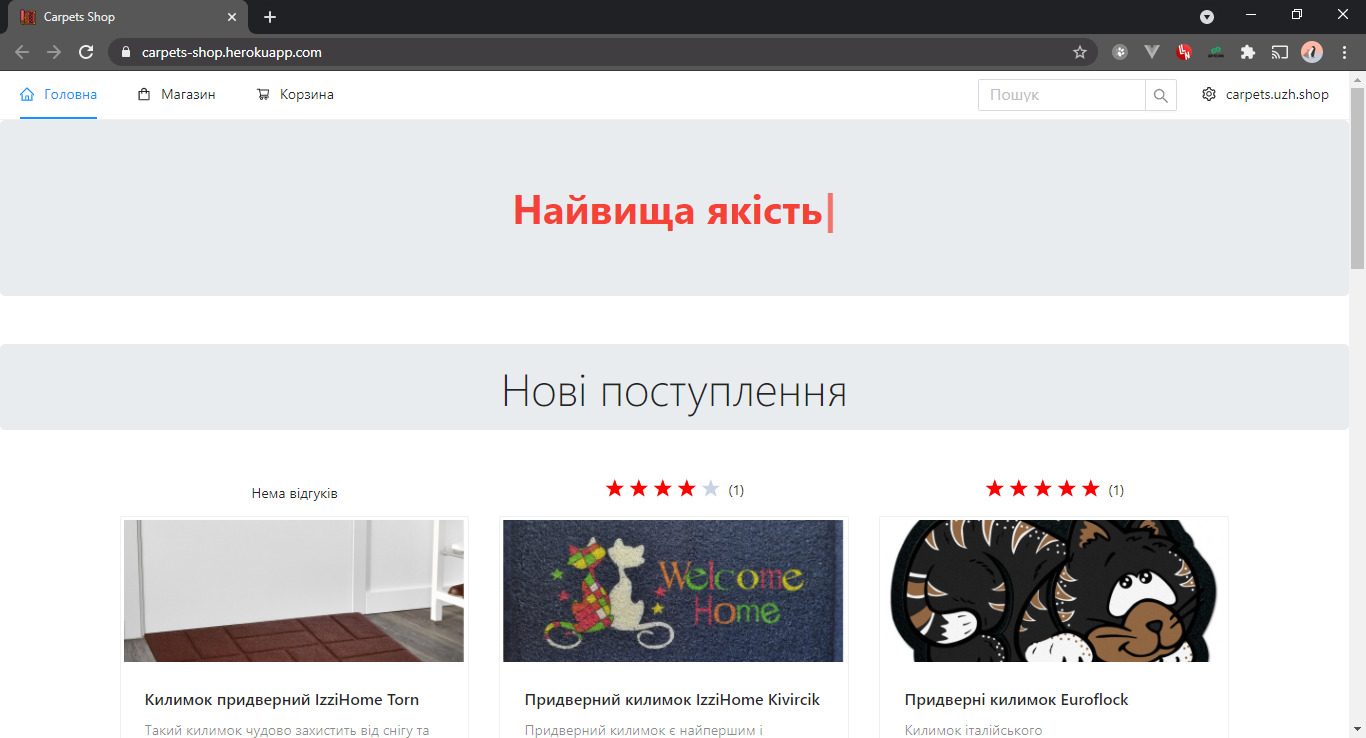
Task: Open IzziHome Torn carpet image
Action: pos(294,590)
